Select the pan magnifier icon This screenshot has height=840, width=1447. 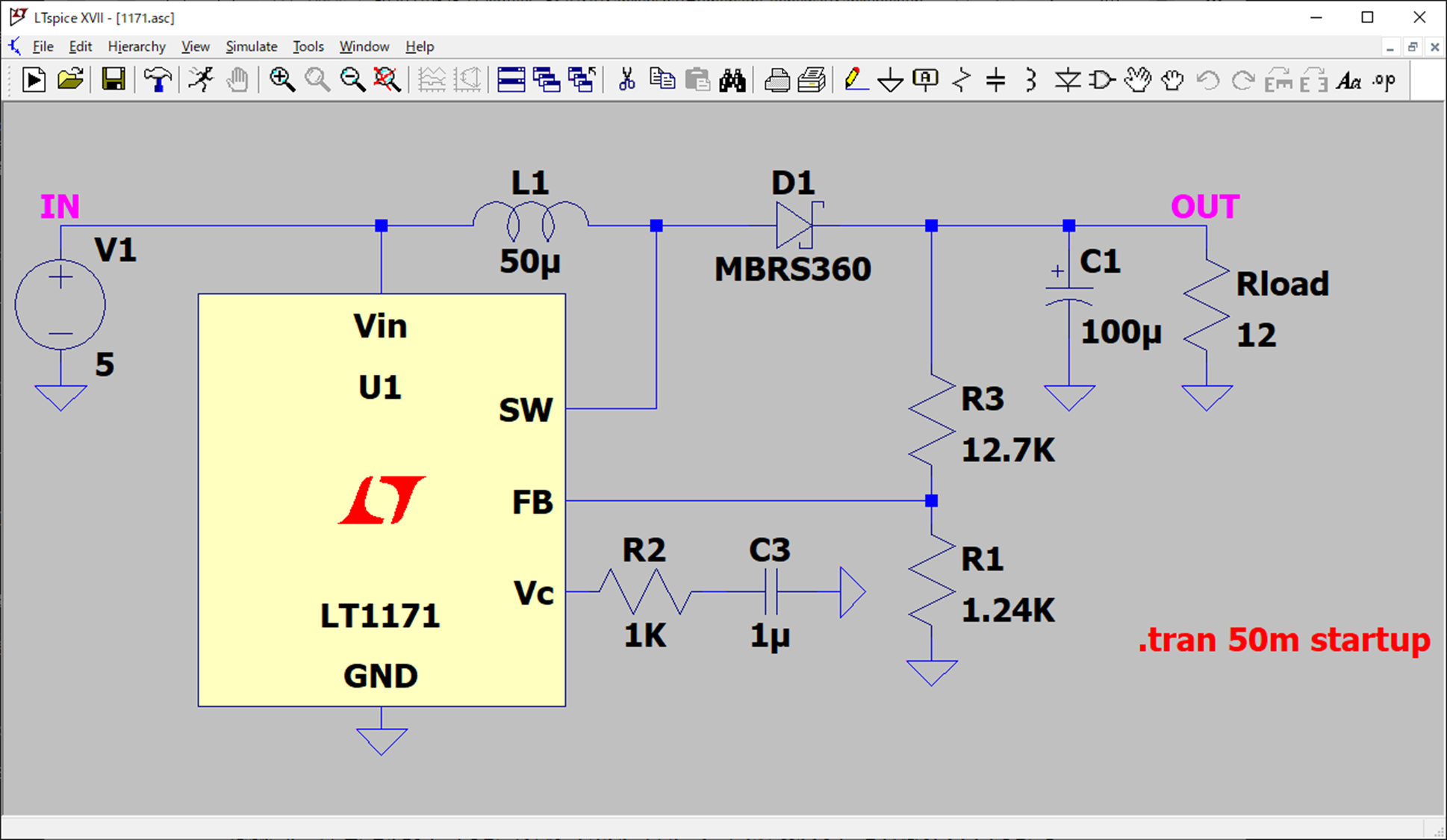click(317, 79)
